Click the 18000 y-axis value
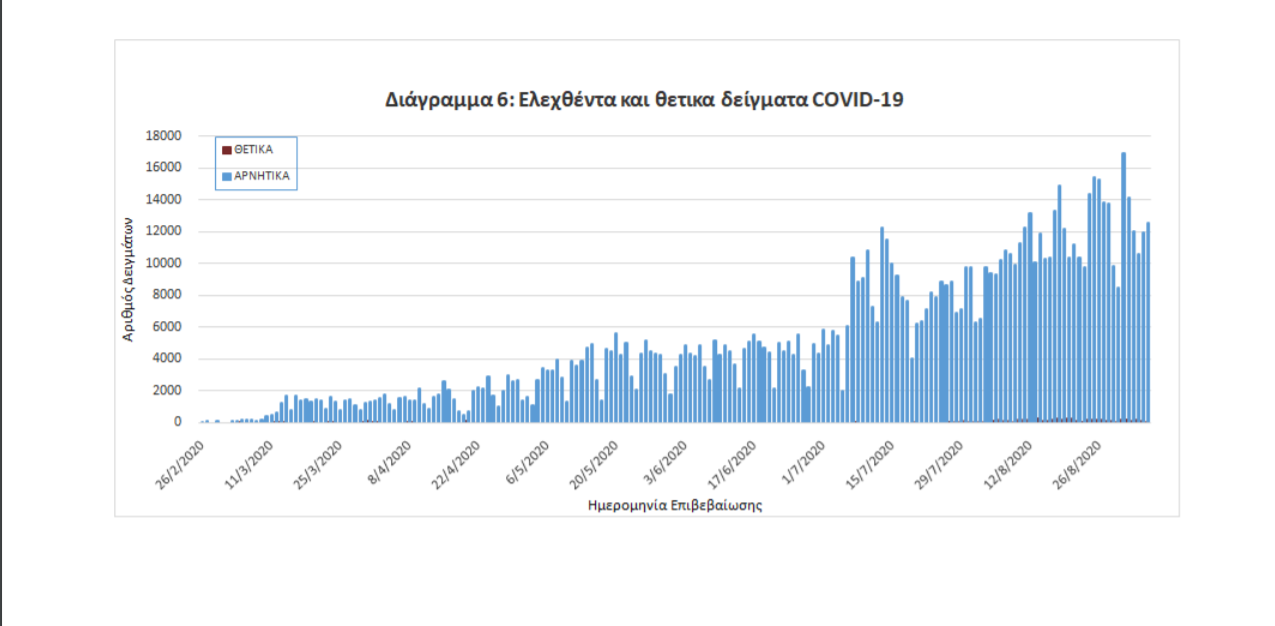The height and width of the screenshot is (626, 1275). [164, 136]
